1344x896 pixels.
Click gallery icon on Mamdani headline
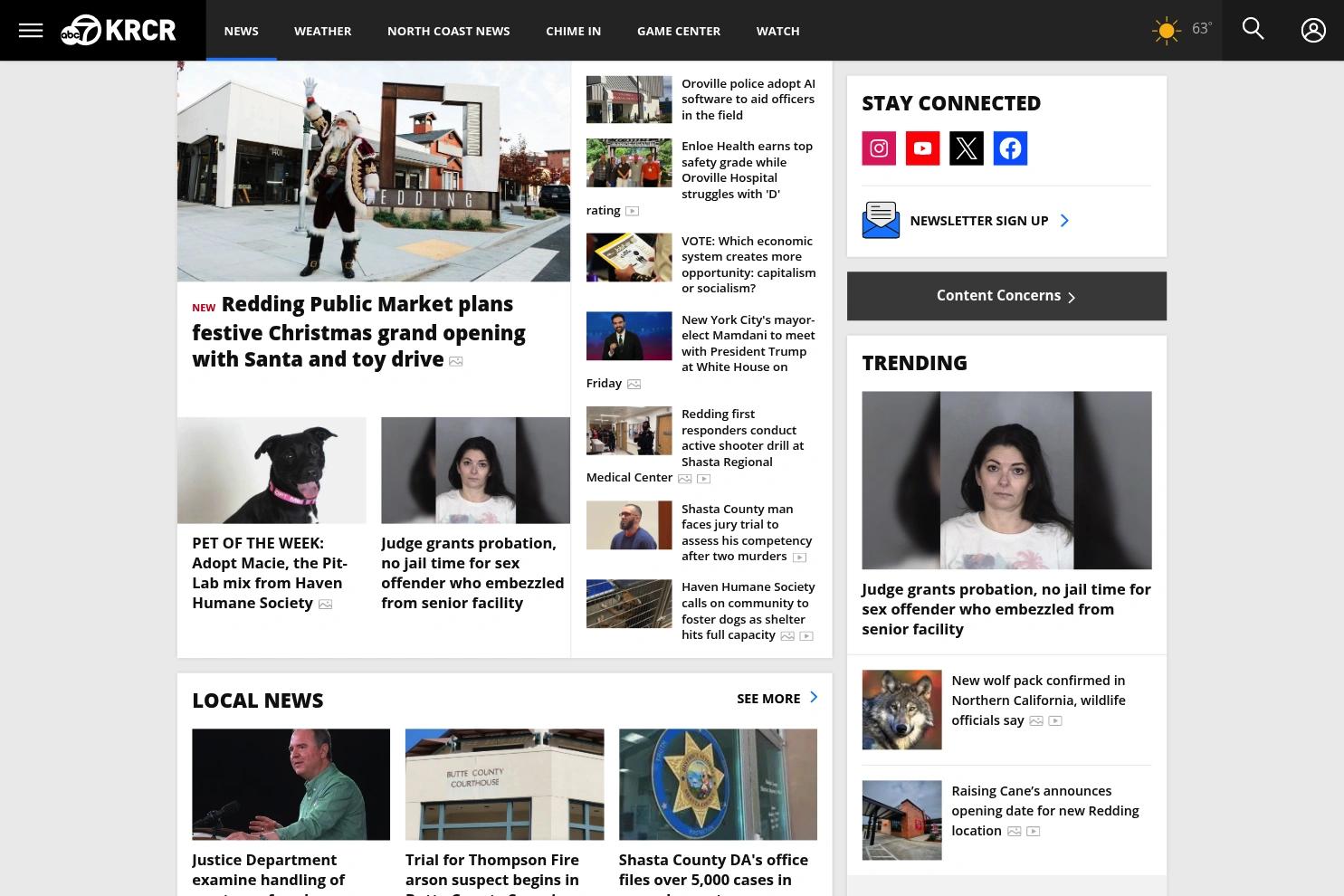tap(634, 385)
